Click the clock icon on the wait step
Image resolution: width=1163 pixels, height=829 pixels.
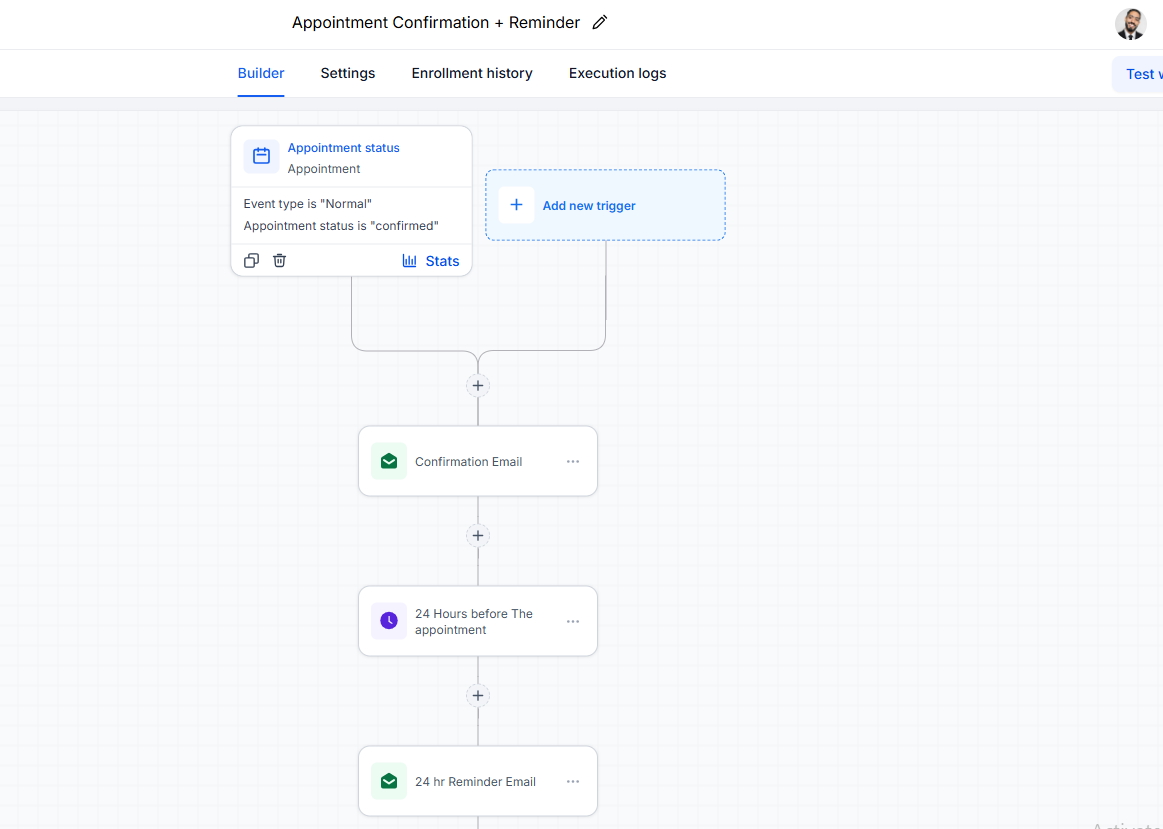389,621
